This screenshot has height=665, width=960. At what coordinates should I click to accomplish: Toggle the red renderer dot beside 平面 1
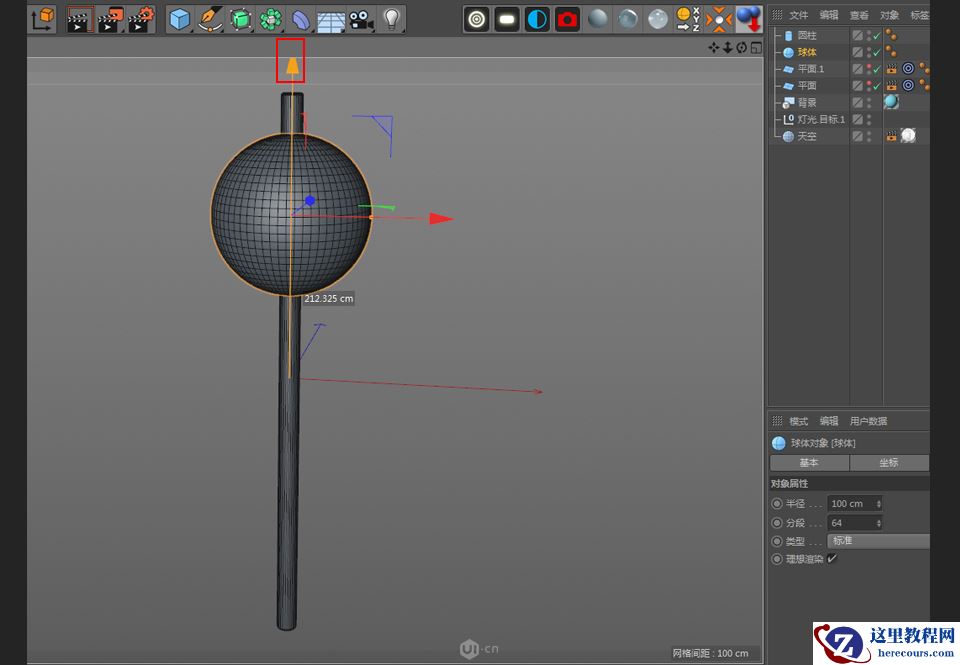pyautogui.click(x=867, y=68)
